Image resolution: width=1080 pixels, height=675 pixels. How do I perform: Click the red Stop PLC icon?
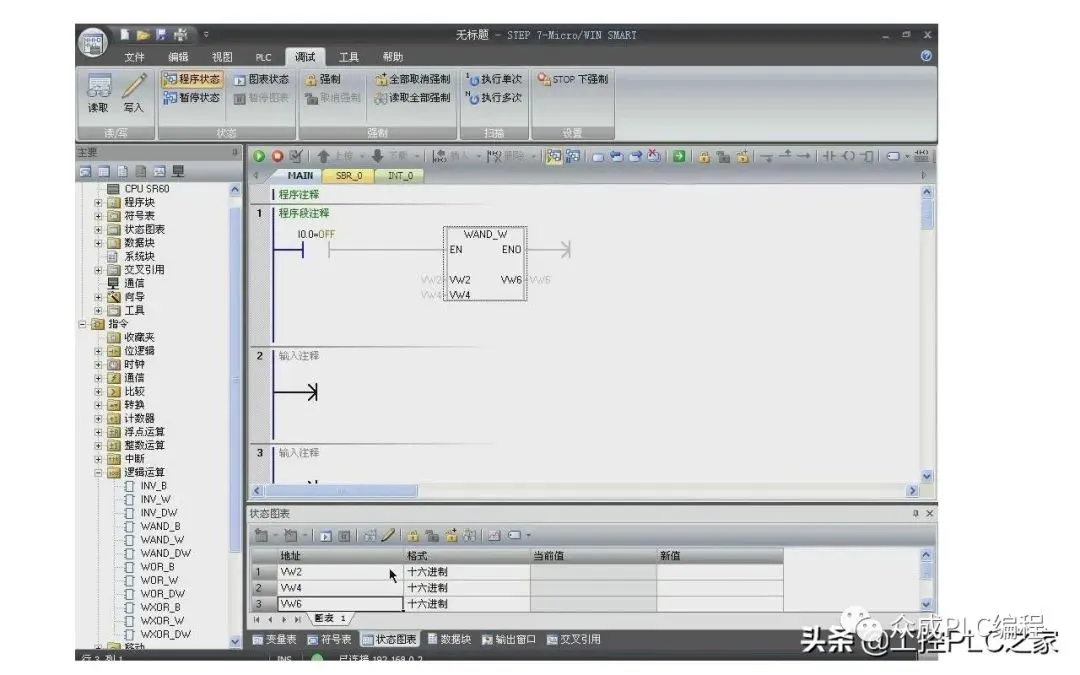pos(278,156)
